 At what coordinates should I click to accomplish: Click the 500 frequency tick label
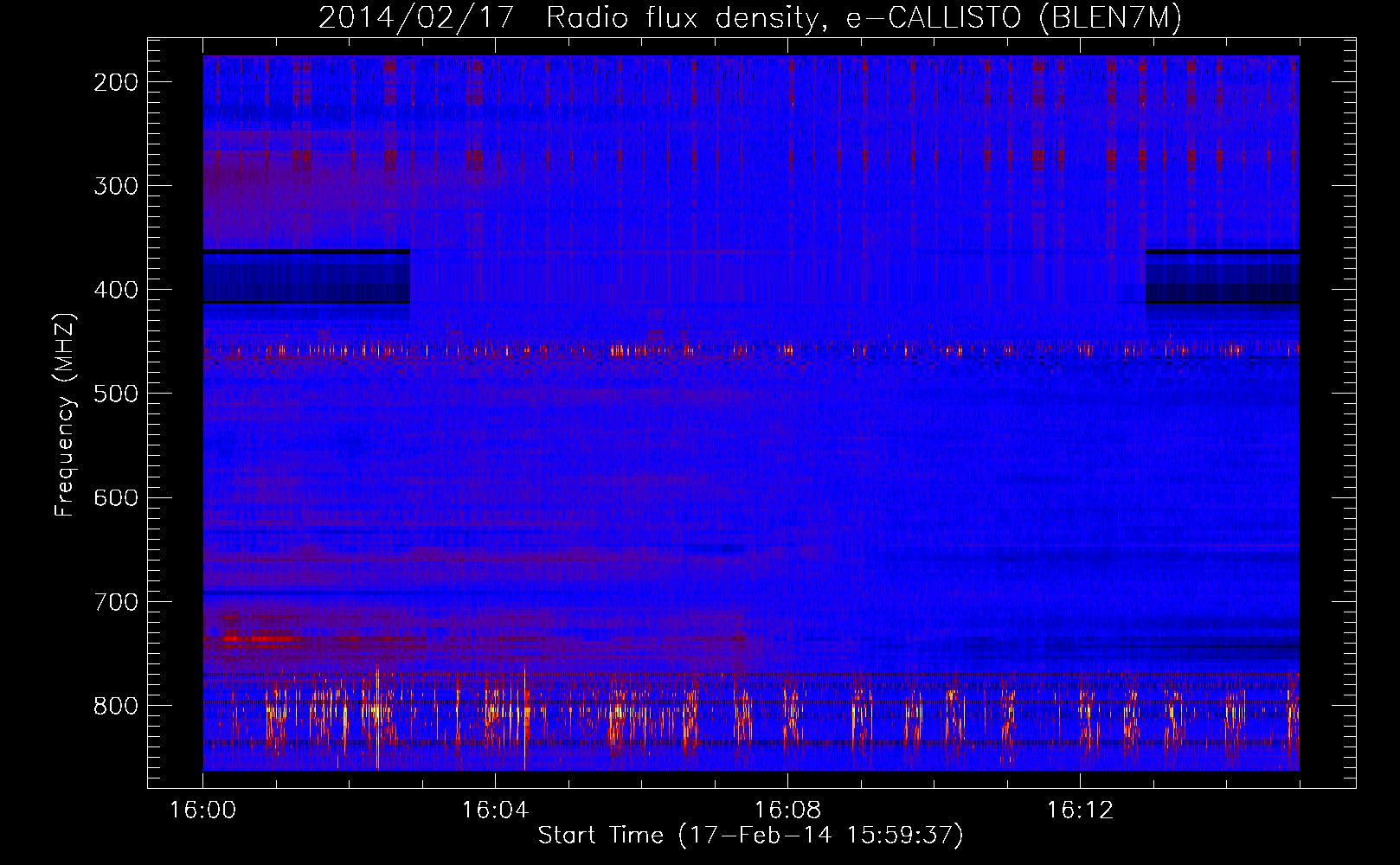[116, 394]
